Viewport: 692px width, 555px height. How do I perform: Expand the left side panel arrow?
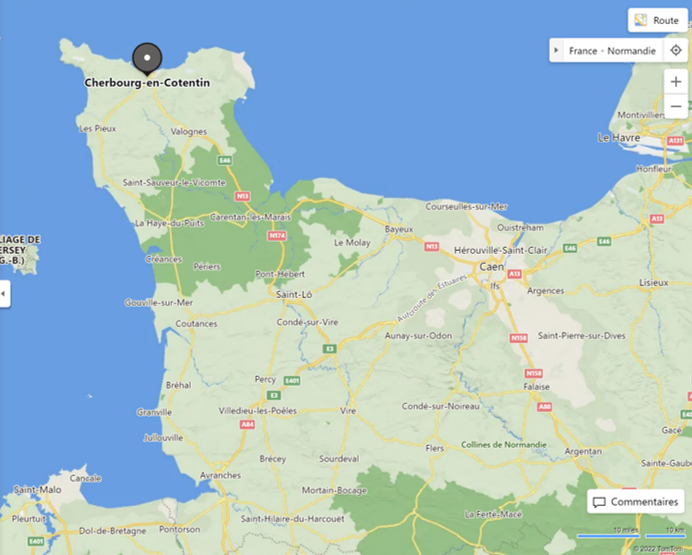4,293
